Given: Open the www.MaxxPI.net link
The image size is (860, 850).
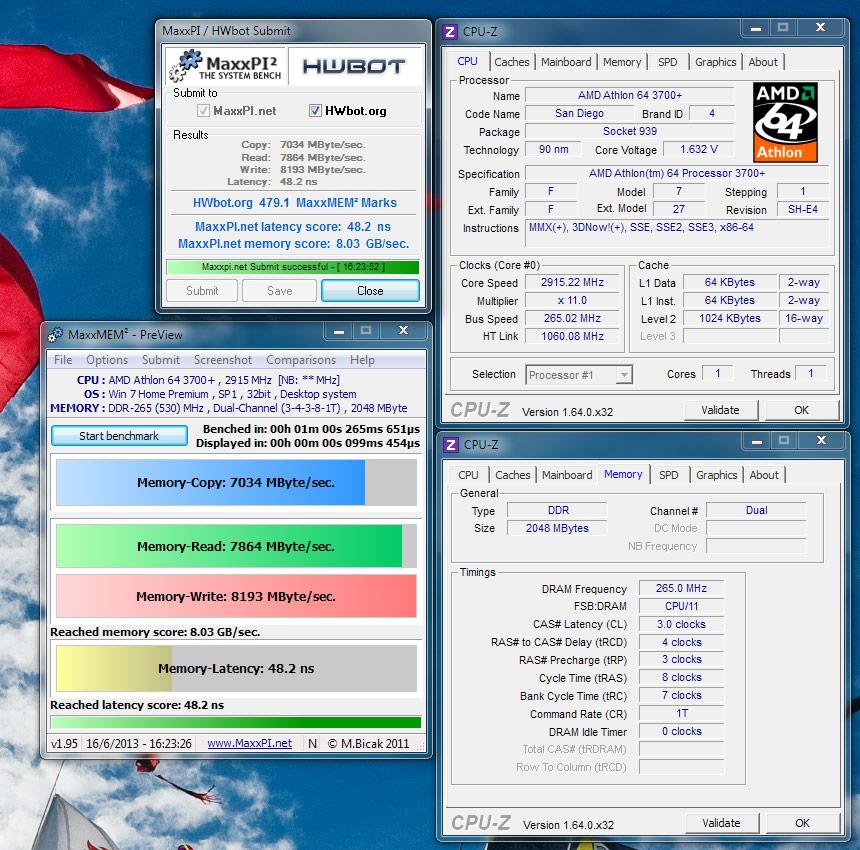Looking at the screenshot, I should [250, 744].
